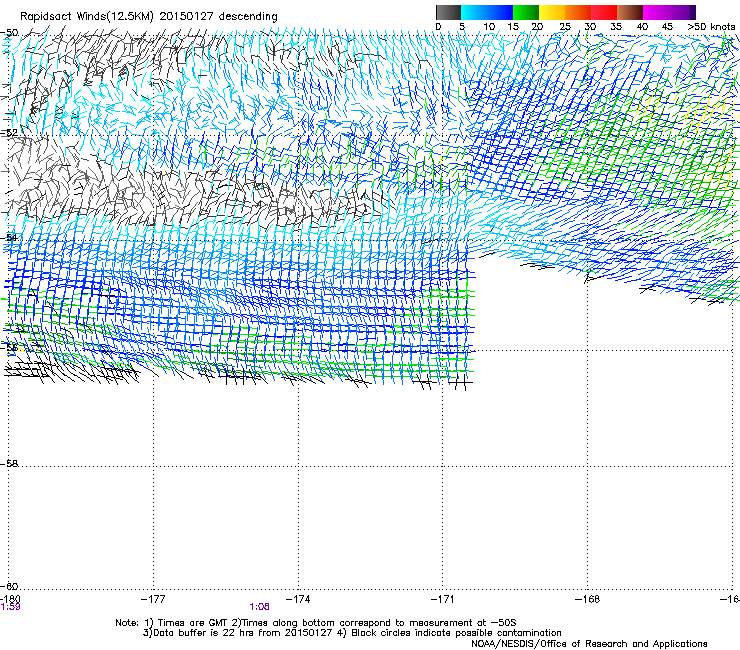The height and width of the screenshot is (650, 740).
Task: Click the NOAA/NESDIS credit text
Action: 589,644
